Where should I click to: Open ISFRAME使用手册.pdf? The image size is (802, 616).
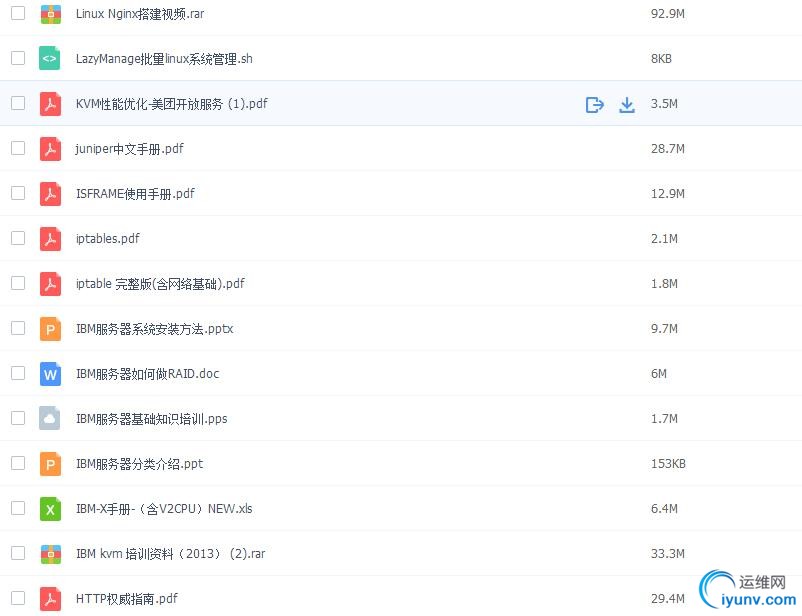pos(135,194)
